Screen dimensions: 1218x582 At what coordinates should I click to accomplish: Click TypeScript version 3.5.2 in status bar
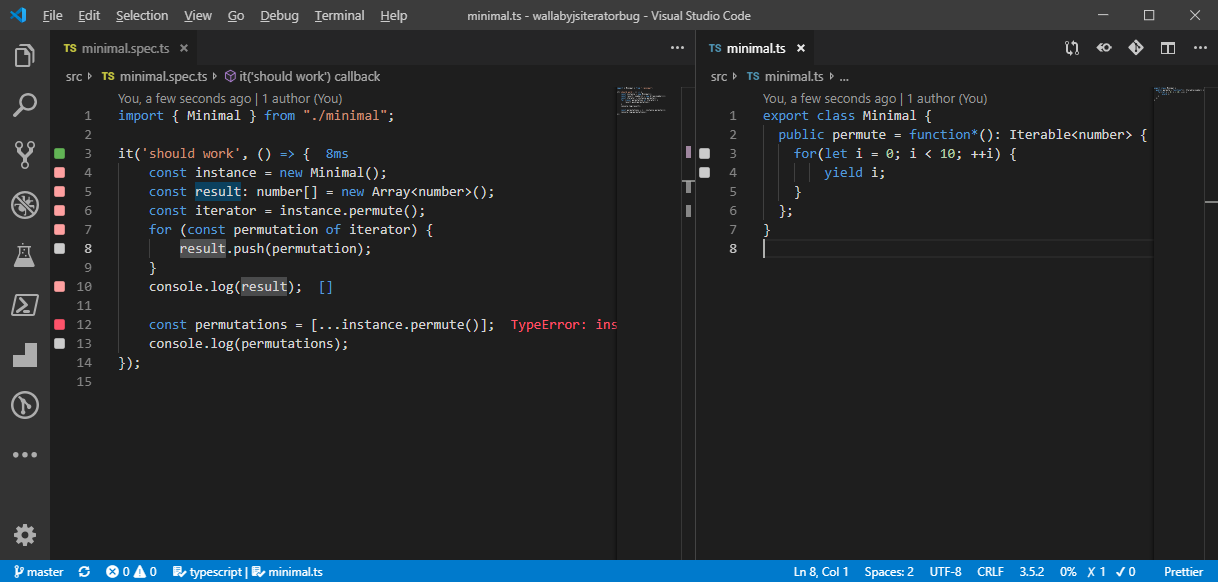coord(1031,572)
